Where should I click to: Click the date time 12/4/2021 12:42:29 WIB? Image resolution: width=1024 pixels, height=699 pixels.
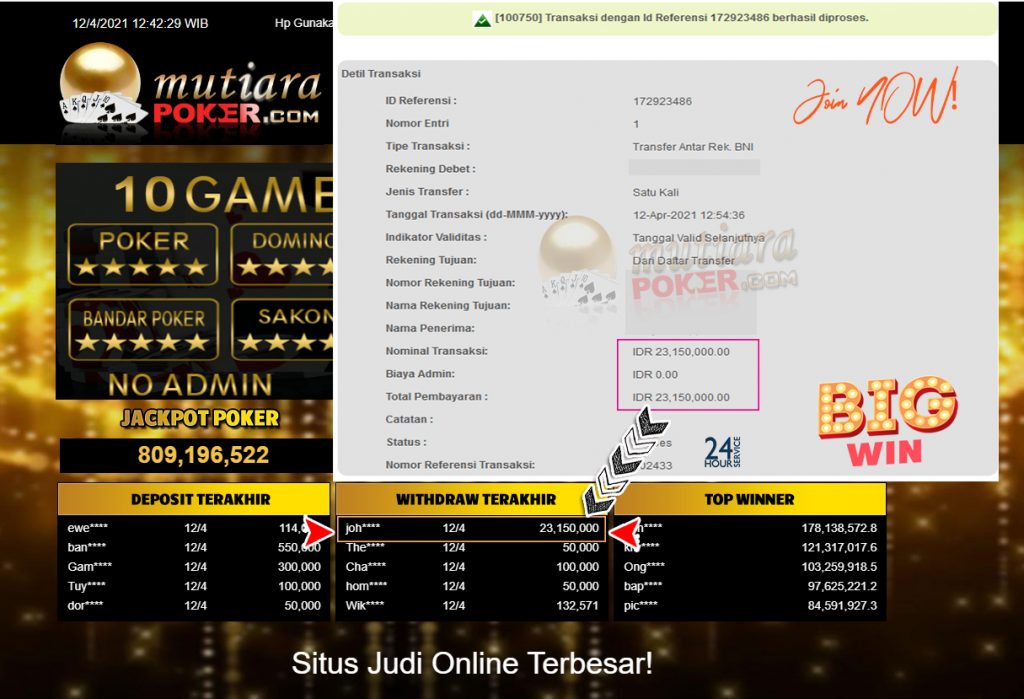(x=140, y=24)
